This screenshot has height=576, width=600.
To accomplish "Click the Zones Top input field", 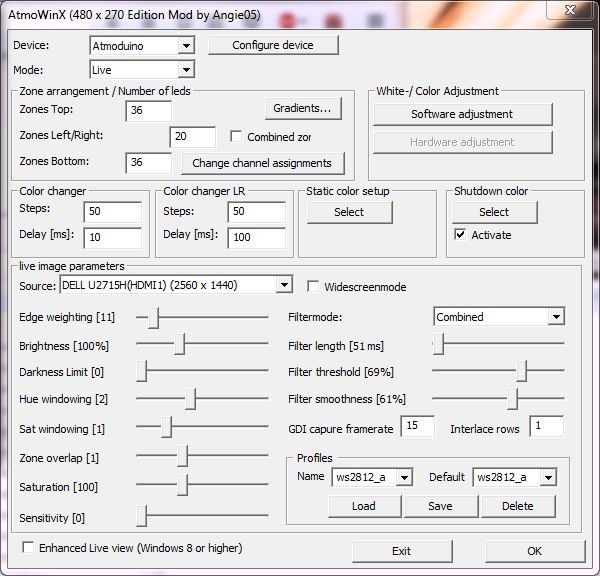I will tap(149, 110).
